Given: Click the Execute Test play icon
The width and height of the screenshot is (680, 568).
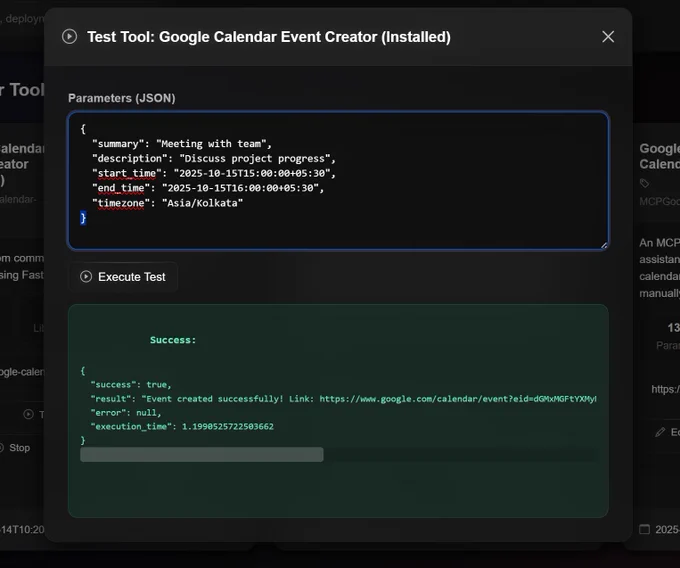Looking at the screenshot, I should (86, 277).
